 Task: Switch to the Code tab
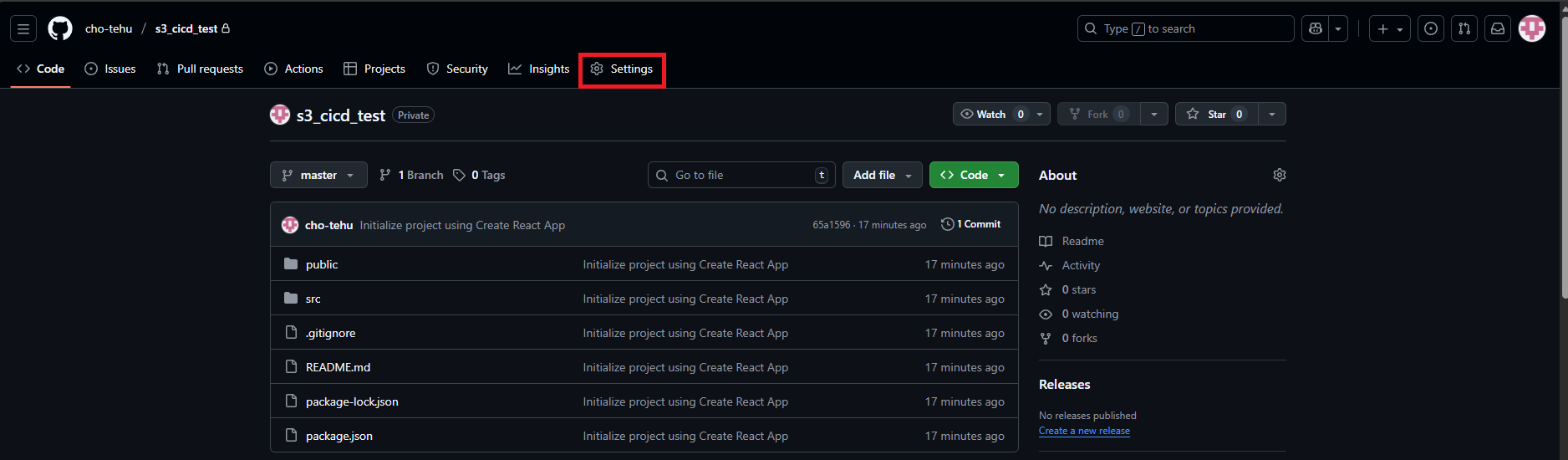(x=40, y=69)
